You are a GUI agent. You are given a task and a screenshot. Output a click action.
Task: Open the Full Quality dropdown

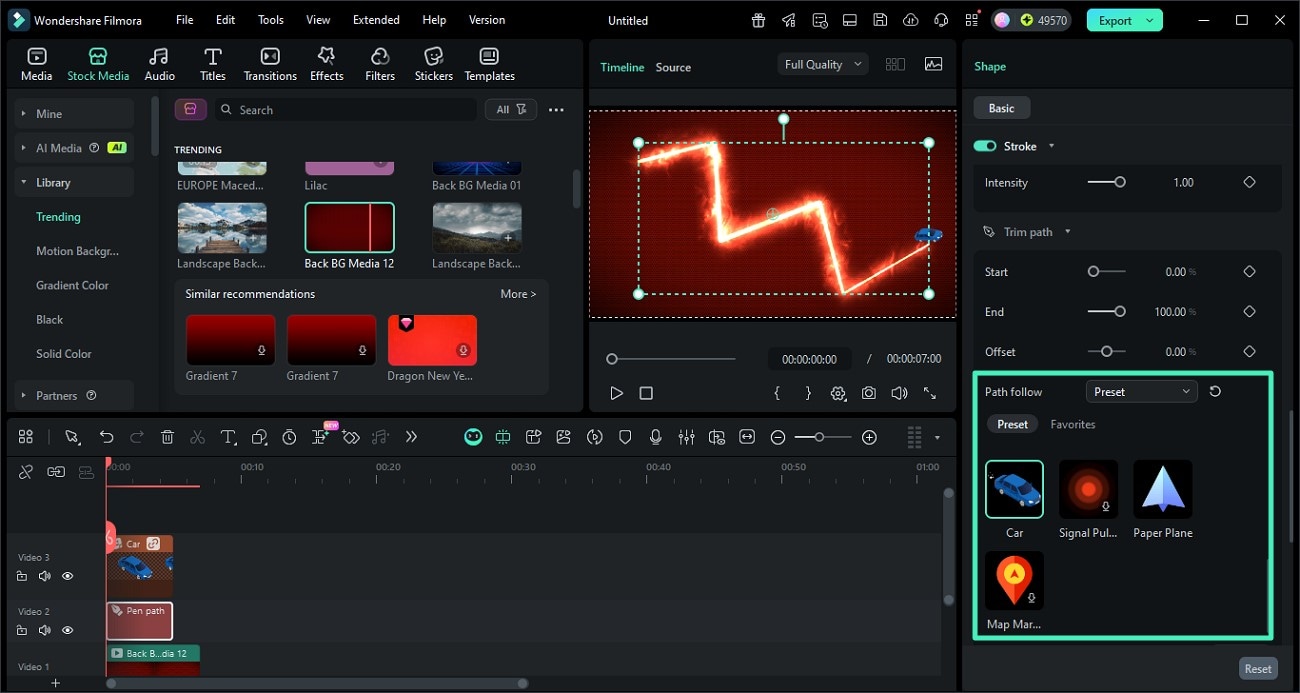pyautogui.click(x=822, y=64)
